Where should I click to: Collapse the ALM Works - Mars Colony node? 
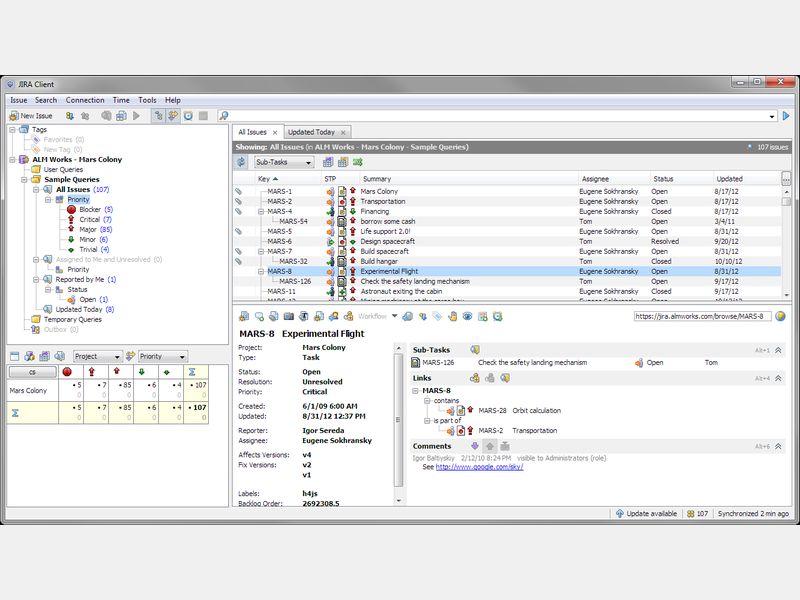(12, 160)
